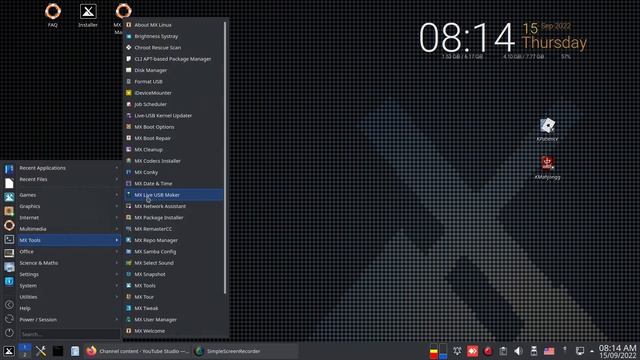This screenshot has height=360, width=640.
Task: Launch the Installer desktop icon
Action: click(x=88, y=15)
